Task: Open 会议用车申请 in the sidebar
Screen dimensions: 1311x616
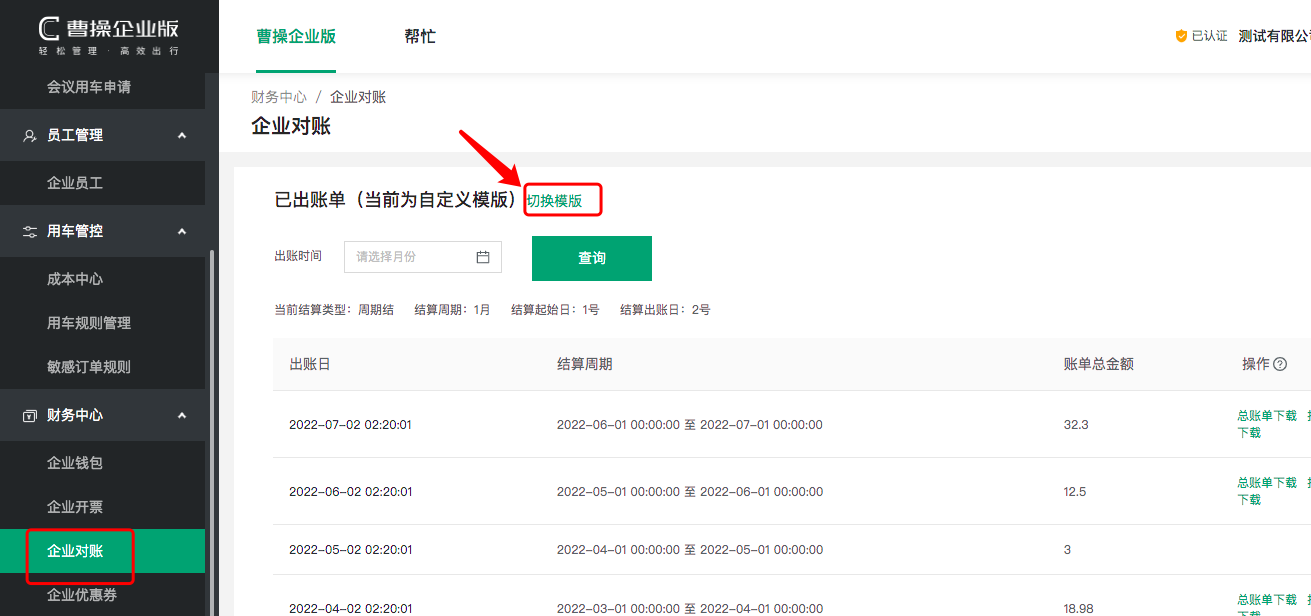Action: [89, 87]
